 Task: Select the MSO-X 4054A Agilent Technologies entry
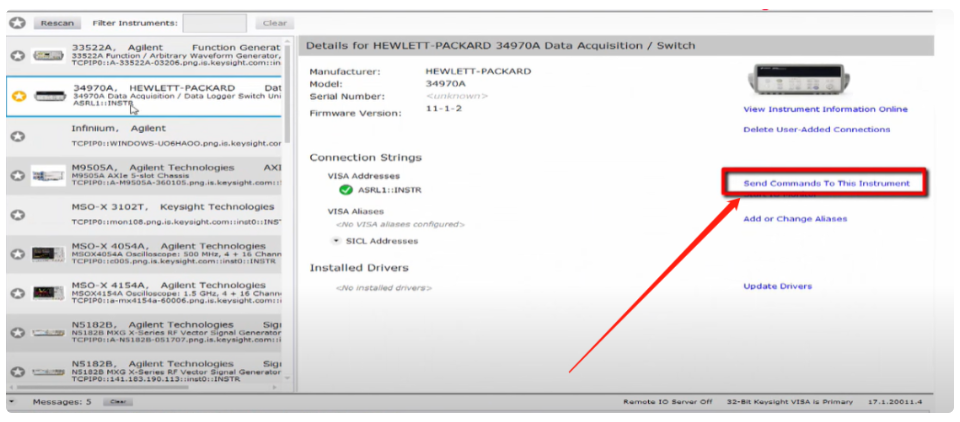point(144,254)
